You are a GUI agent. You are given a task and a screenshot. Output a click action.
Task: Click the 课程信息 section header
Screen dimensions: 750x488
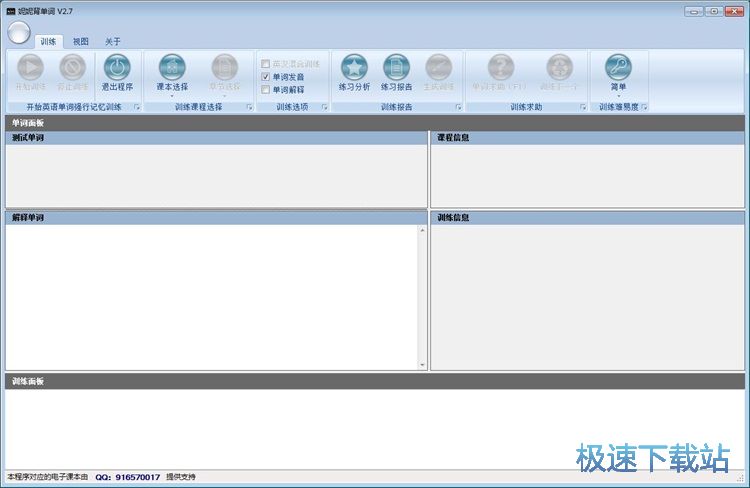click(x=587, y=138)
